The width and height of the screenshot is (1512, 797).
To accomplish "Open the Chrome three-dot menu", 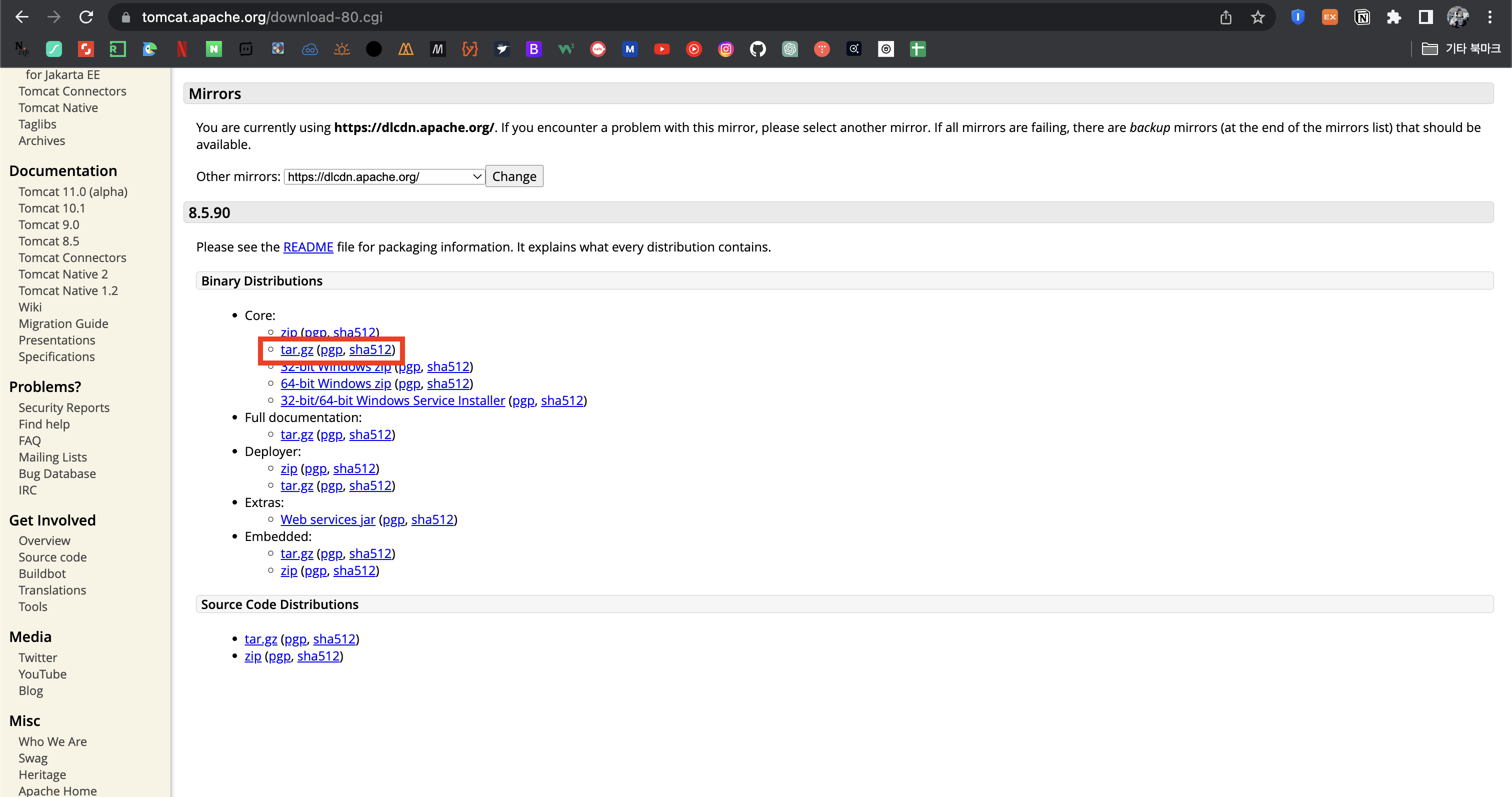I will [1489, 17].
